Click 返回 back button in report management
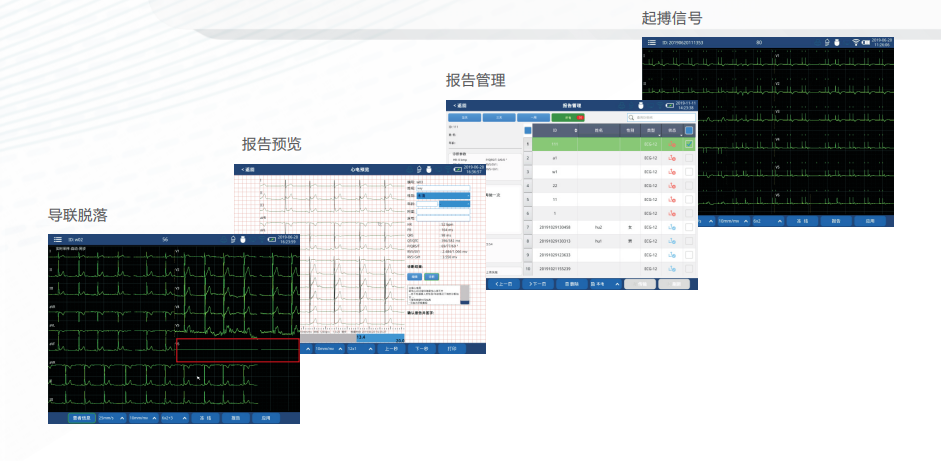 click(460, 105)
